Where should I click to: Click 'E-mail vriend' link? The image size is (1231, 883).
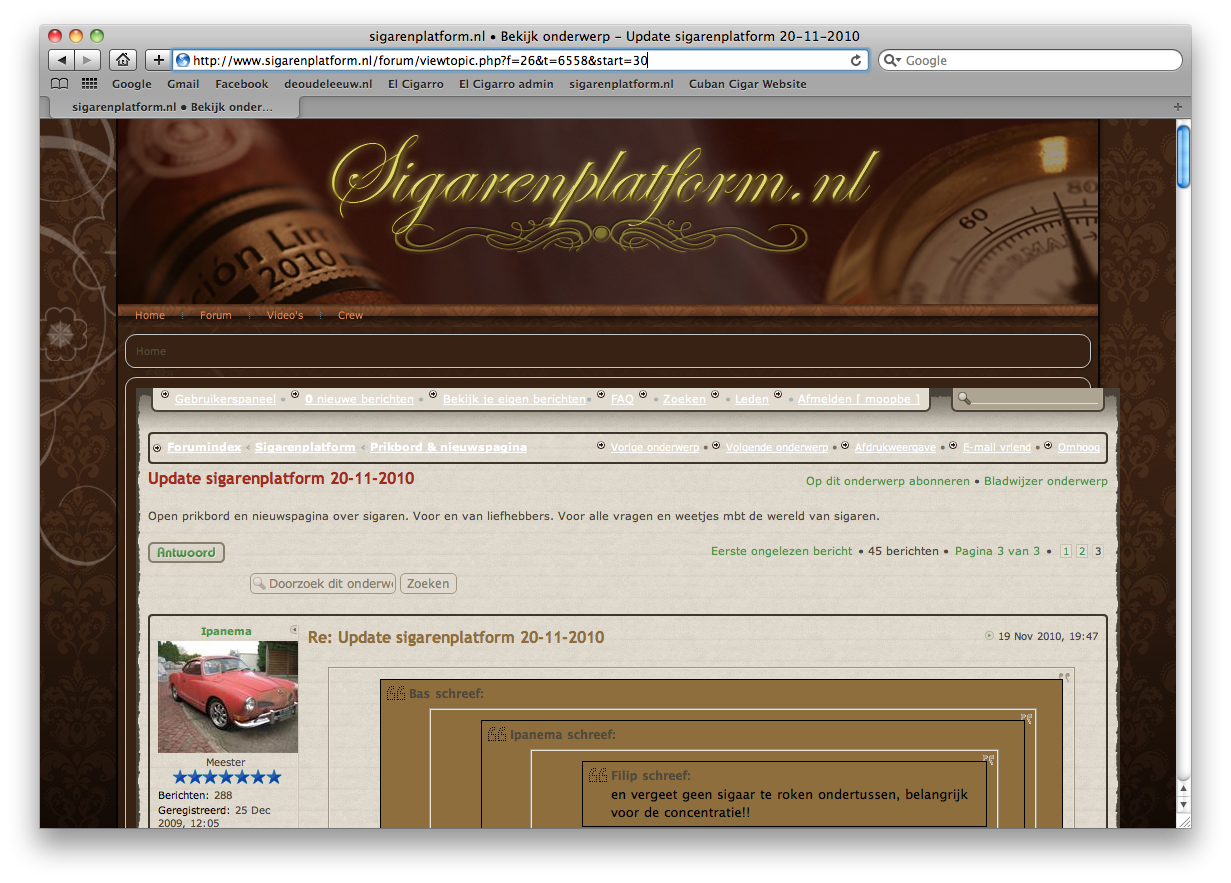pyautogui.click(x=997, y=447)
